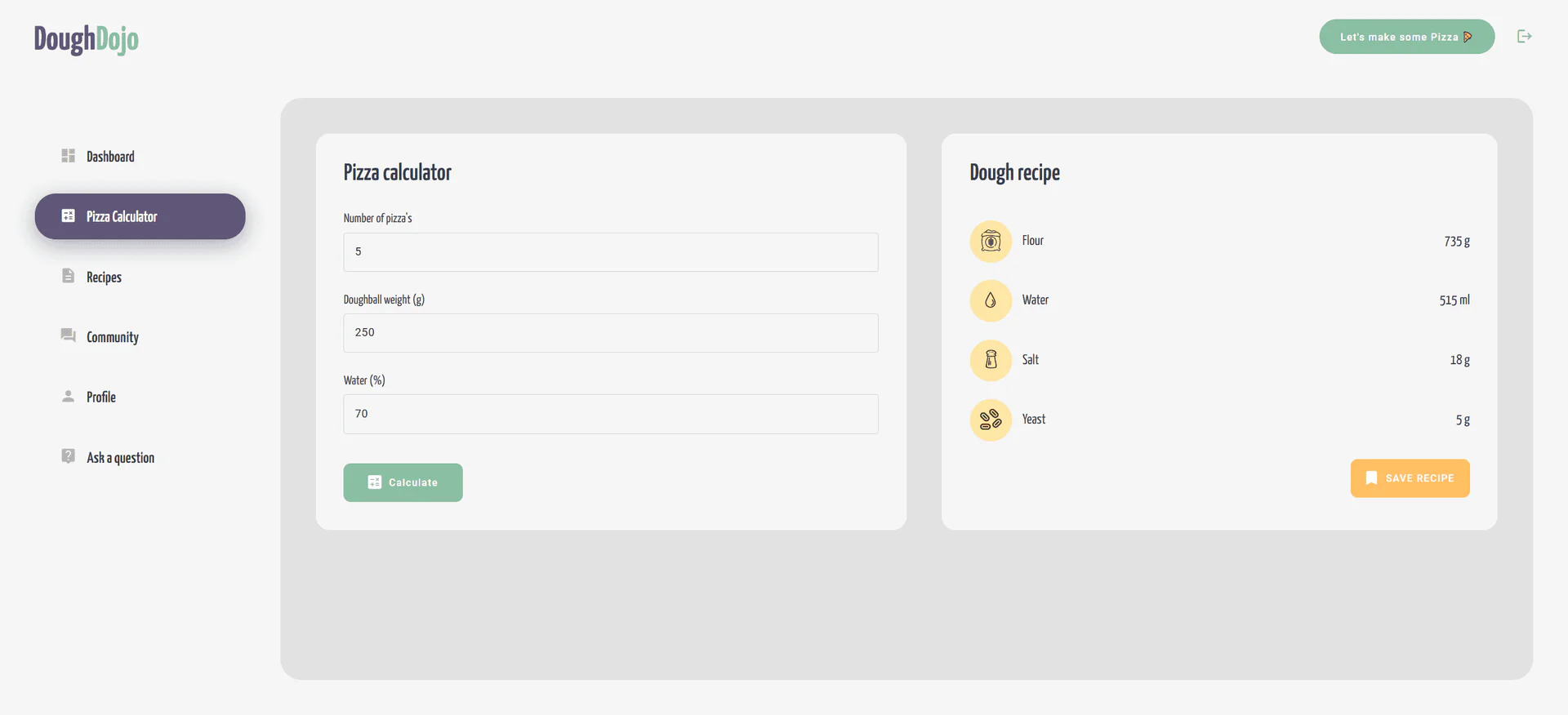
Task: Open Profile via the person icon
Action: (68, 396)
